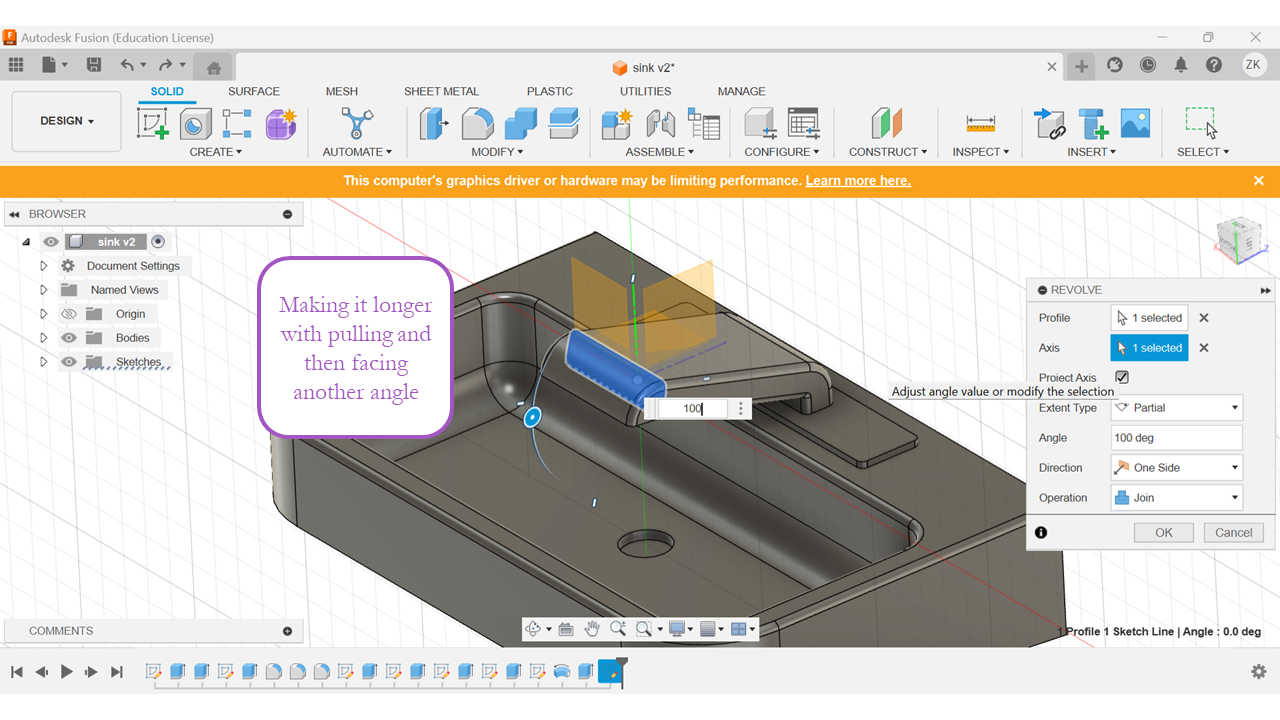Click the Job Status clock icon

pyautogui.click(x=1148, y=65)
